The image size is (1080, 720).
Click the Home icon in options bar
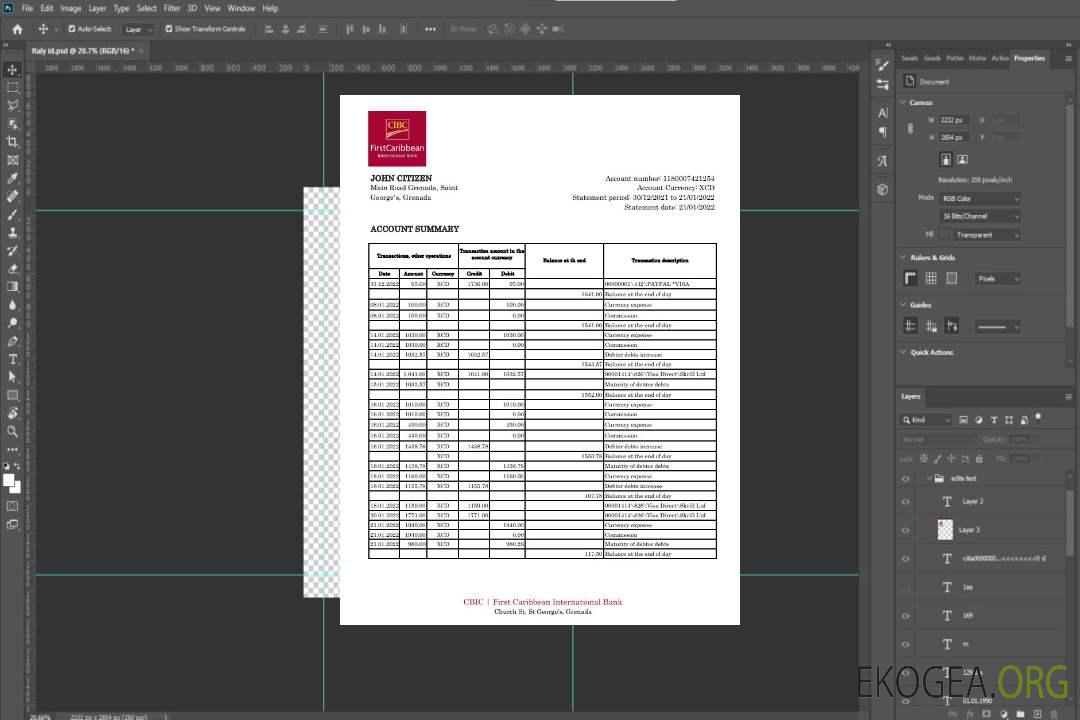click(17, 29)
